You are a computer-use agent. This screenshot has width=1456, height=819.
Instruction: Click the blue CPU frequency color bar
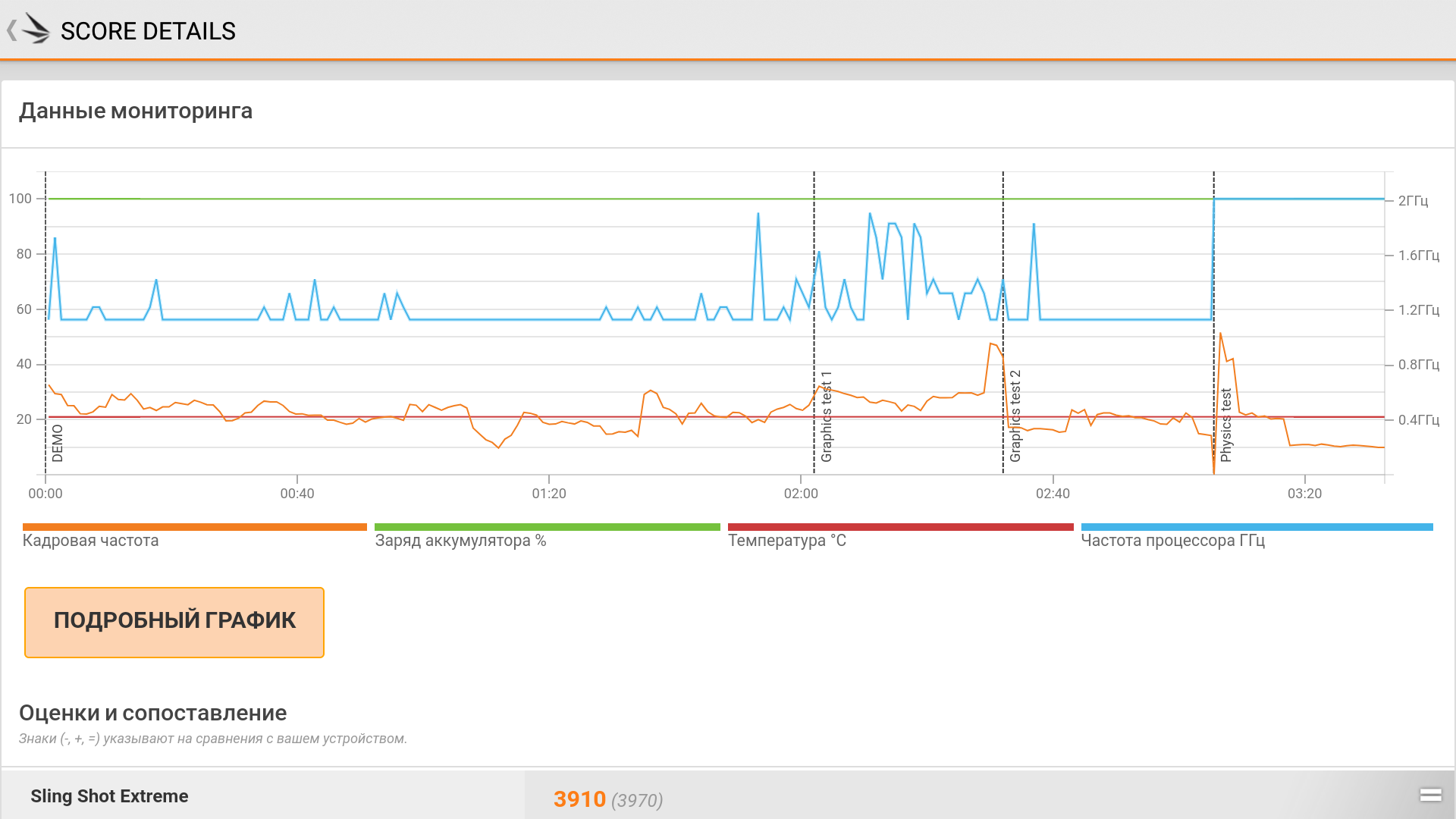click(1257, 526)
